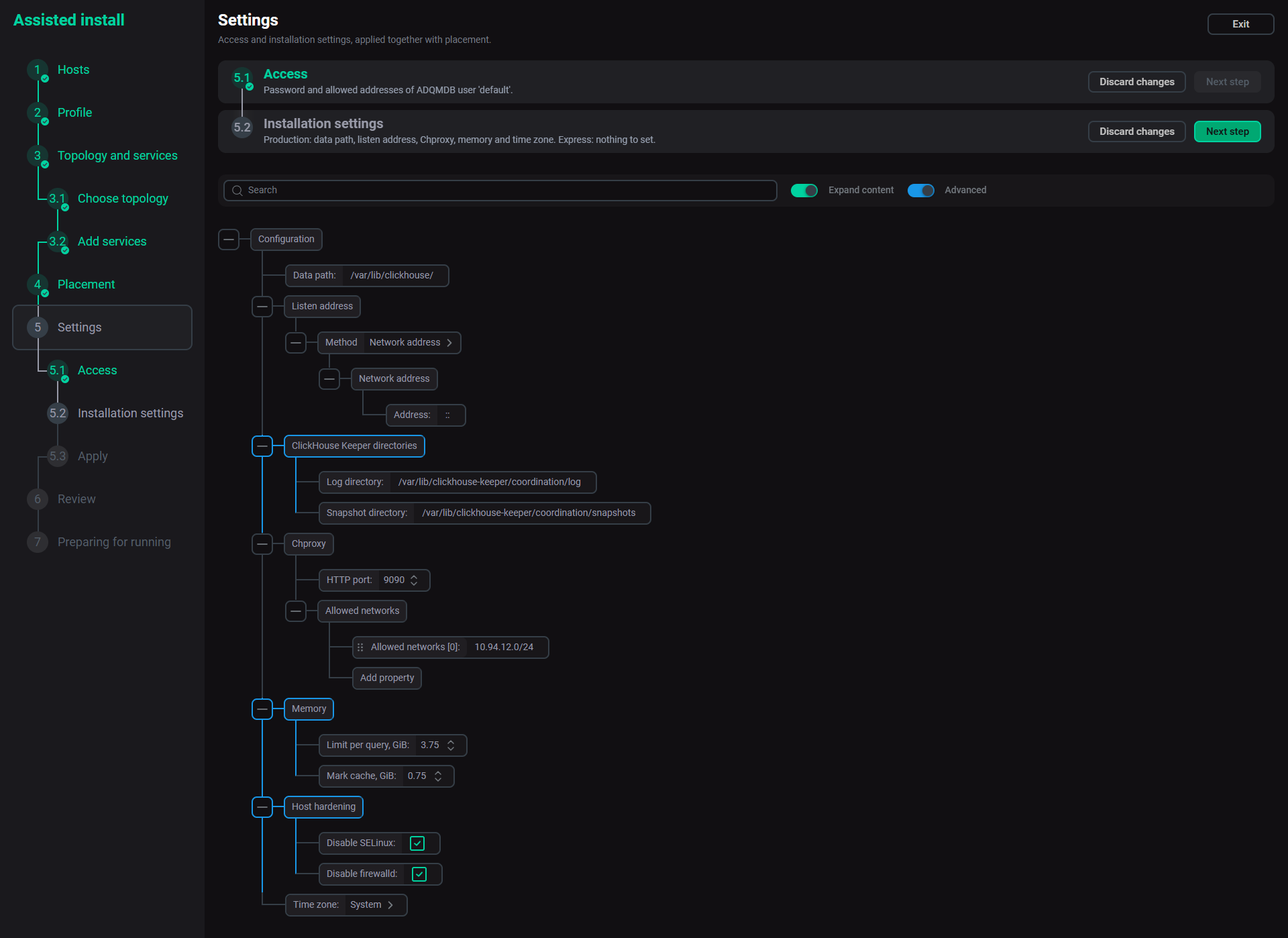Collapse the Chproxy node
This screenshot has height=938, width=1288.
tap(262, 544)
